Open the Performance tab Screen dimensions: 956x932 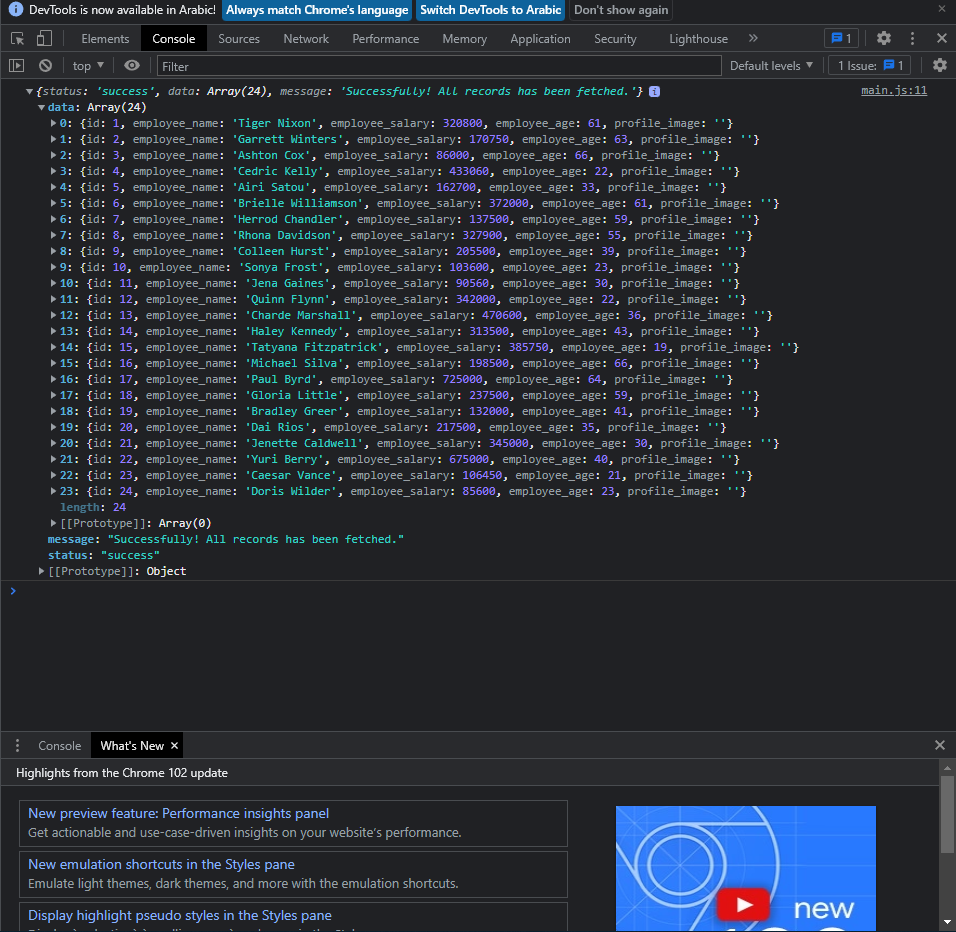tap(385, 38)
